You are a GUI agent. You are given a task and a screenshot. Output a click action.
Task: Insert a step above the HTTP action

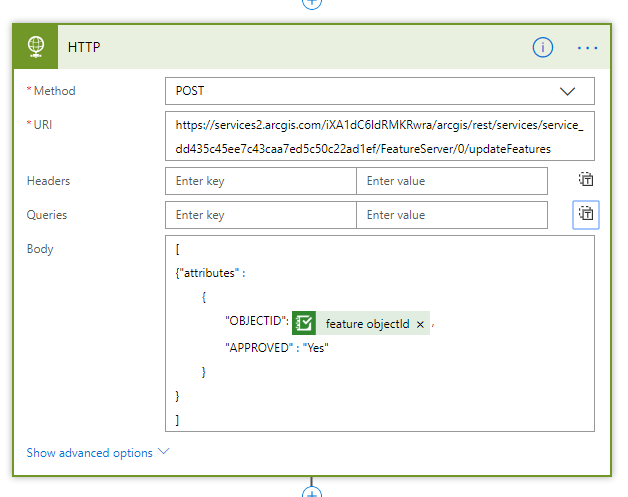pyautogui.click(x=312, y=3)
